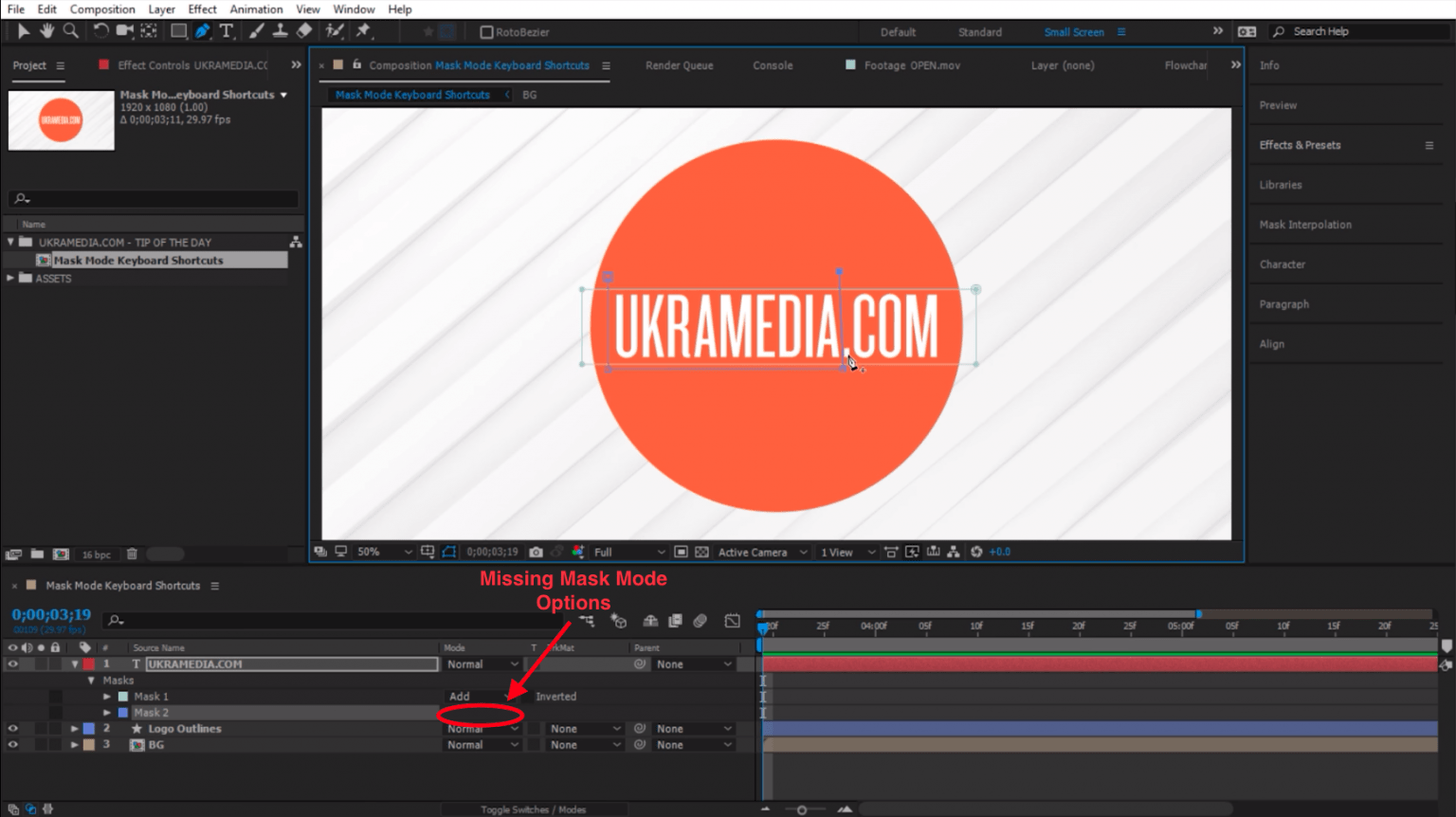Click the Search Help field
Viewport: 1456px width, 817px height.
tap(1360, 32)
